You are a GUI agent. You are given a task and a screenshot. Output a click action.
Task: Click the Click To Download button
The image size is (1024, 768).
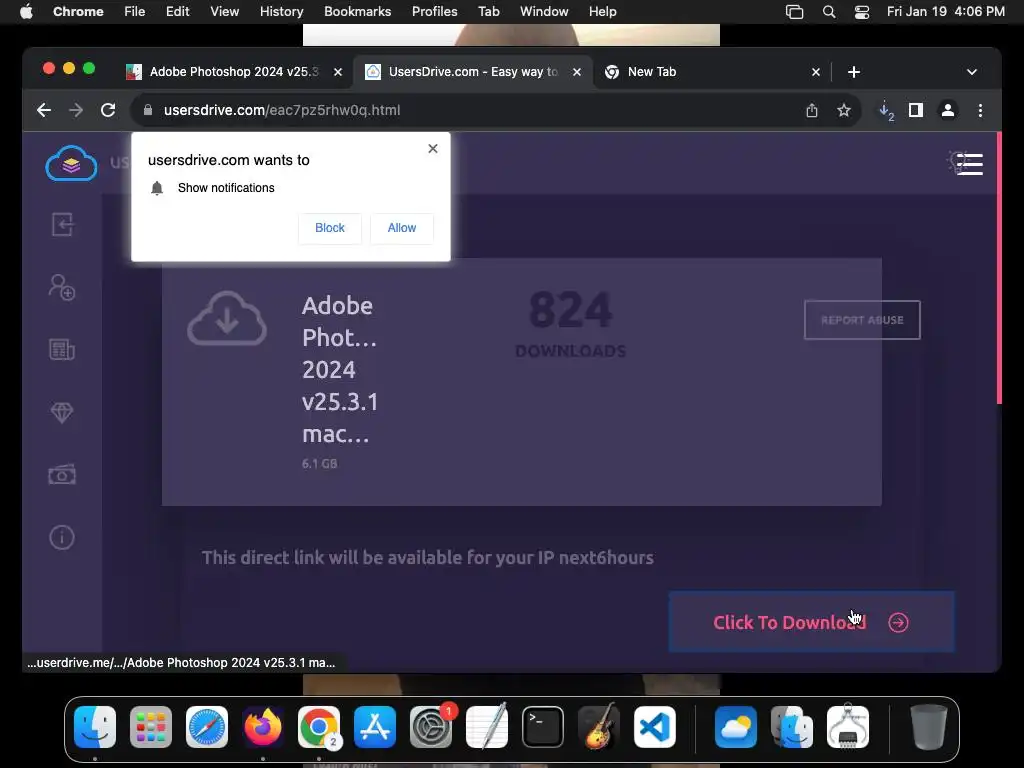(x=811, y=622)
